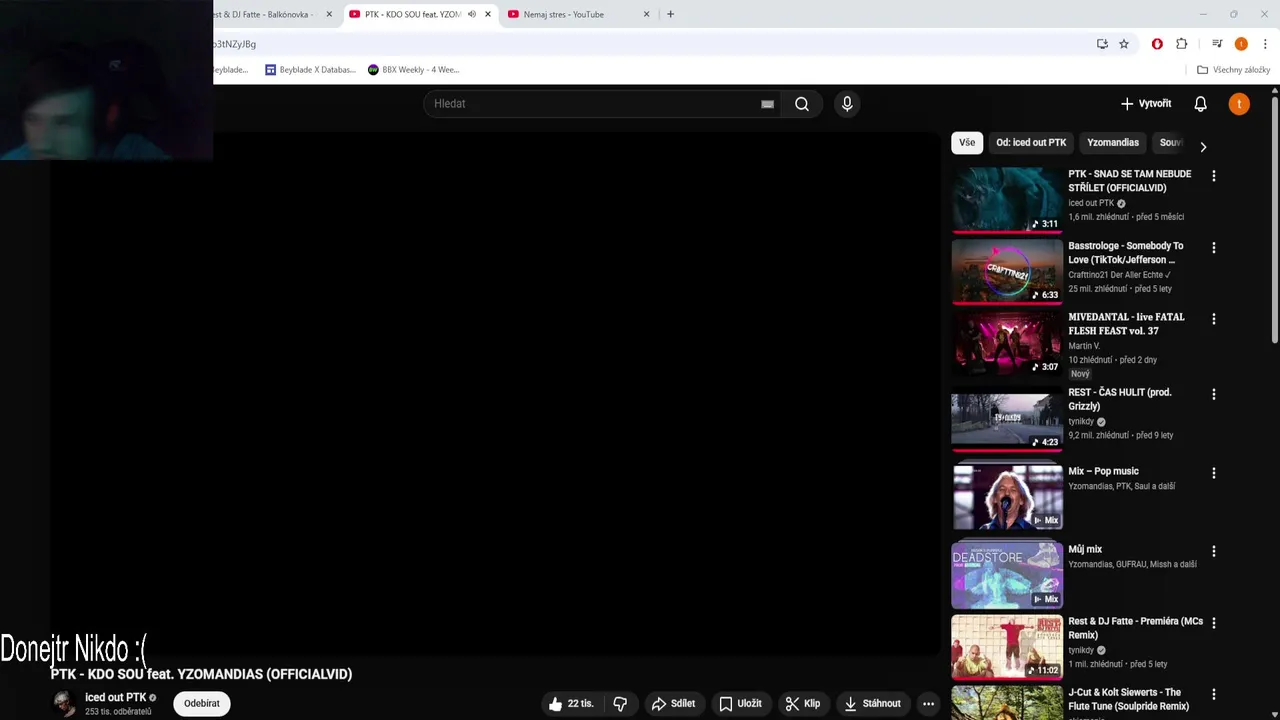Screen dimensions: 1280x720
Task: Subscribe using Odebírat button
Action: pyautogui.click(x=202, y=704)
